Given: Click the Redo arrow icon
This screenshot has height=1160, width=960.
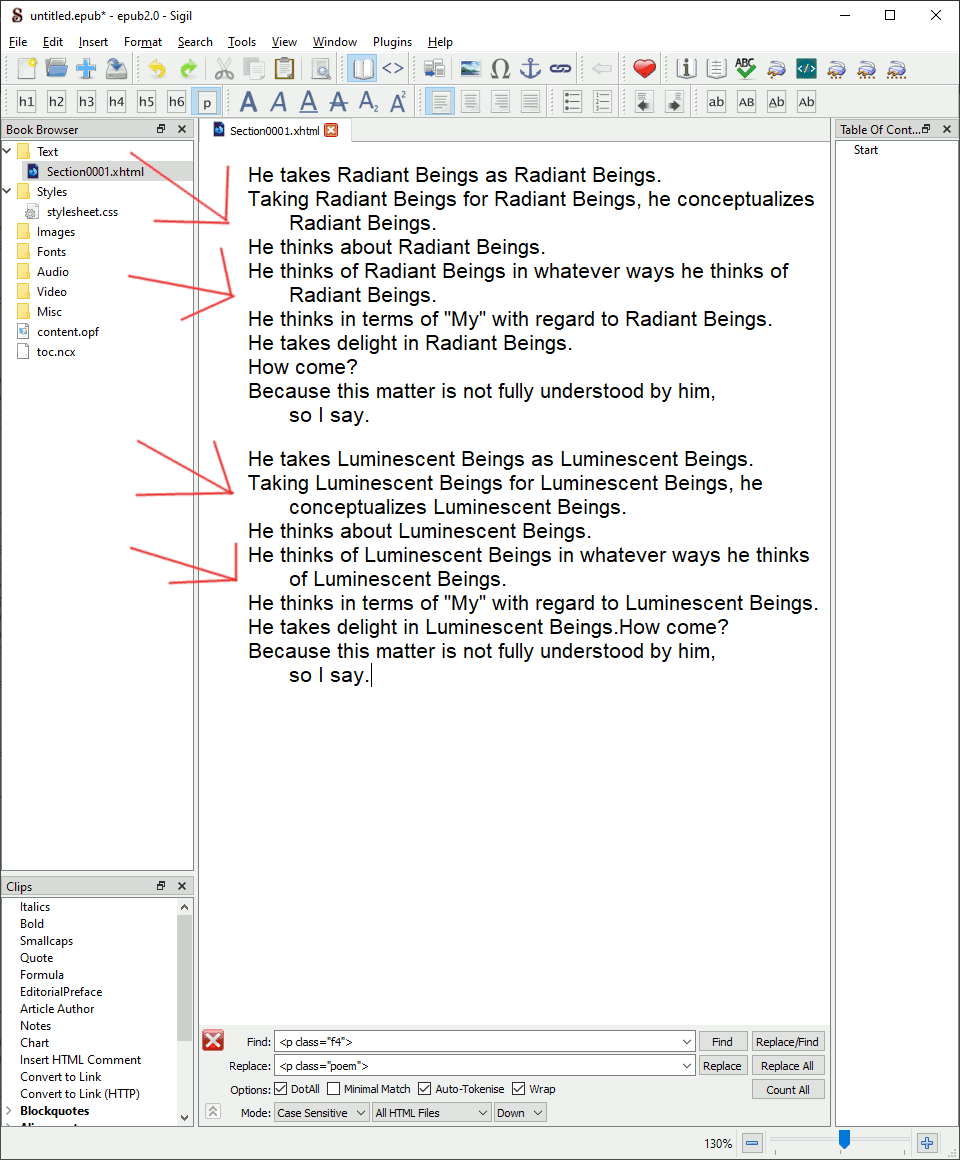Looking at the screenshot, I should click(188, 69).
